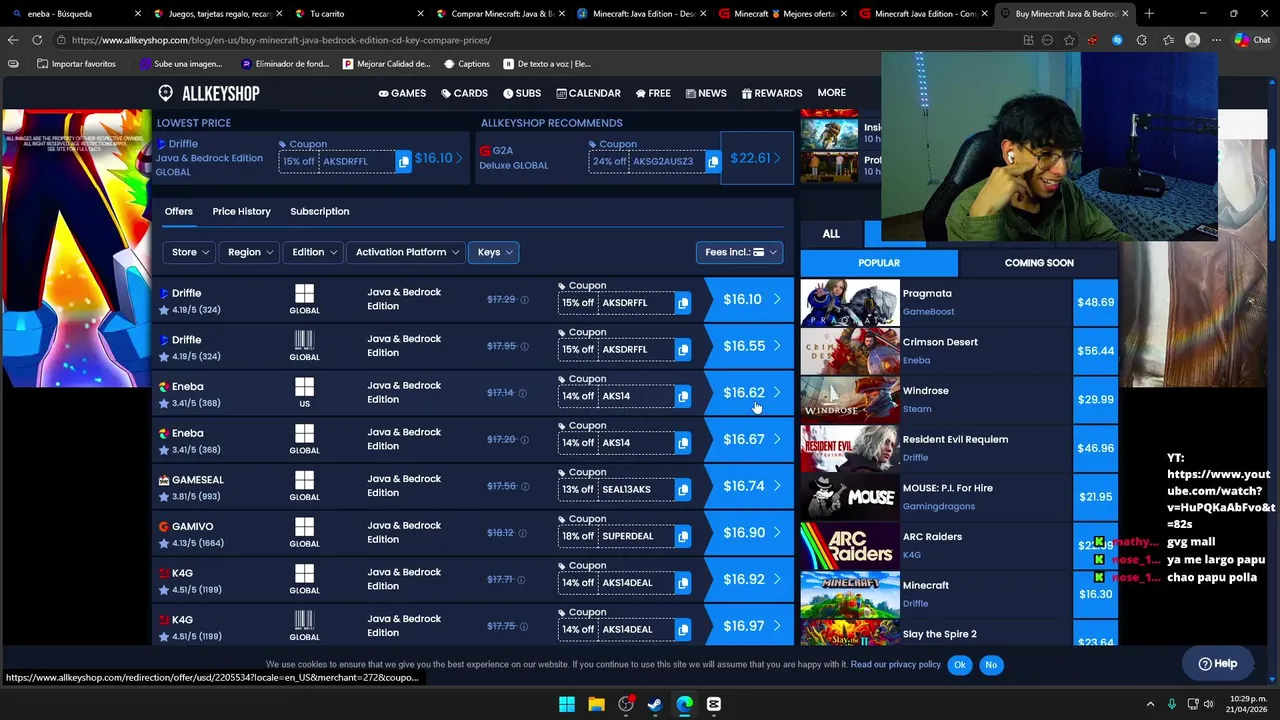Switch to the Subscription tab
The height and width of the screenshot is (720, 1280).
(320, 211)
